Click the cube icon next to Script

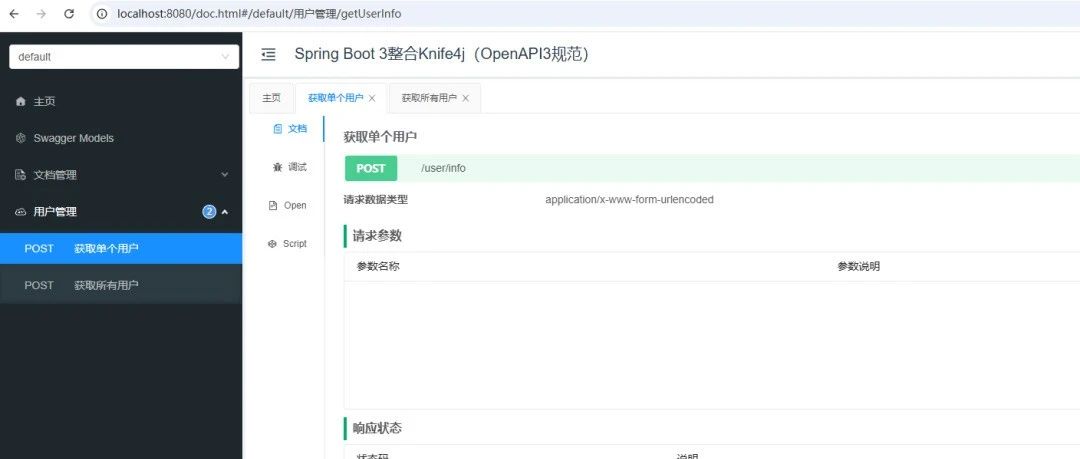pyautogui.click(x=271, y=243)
